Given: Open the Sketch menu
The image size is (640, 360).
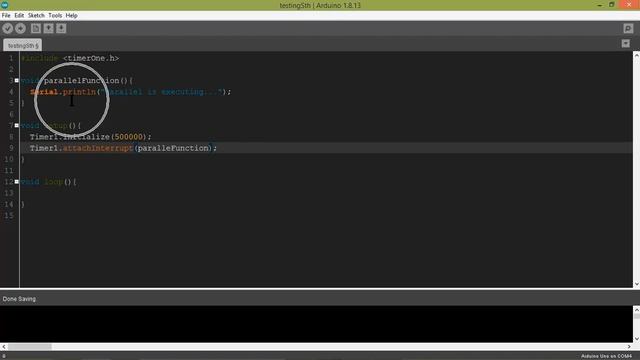Looking at the screenshot, I should pos(36,16).
